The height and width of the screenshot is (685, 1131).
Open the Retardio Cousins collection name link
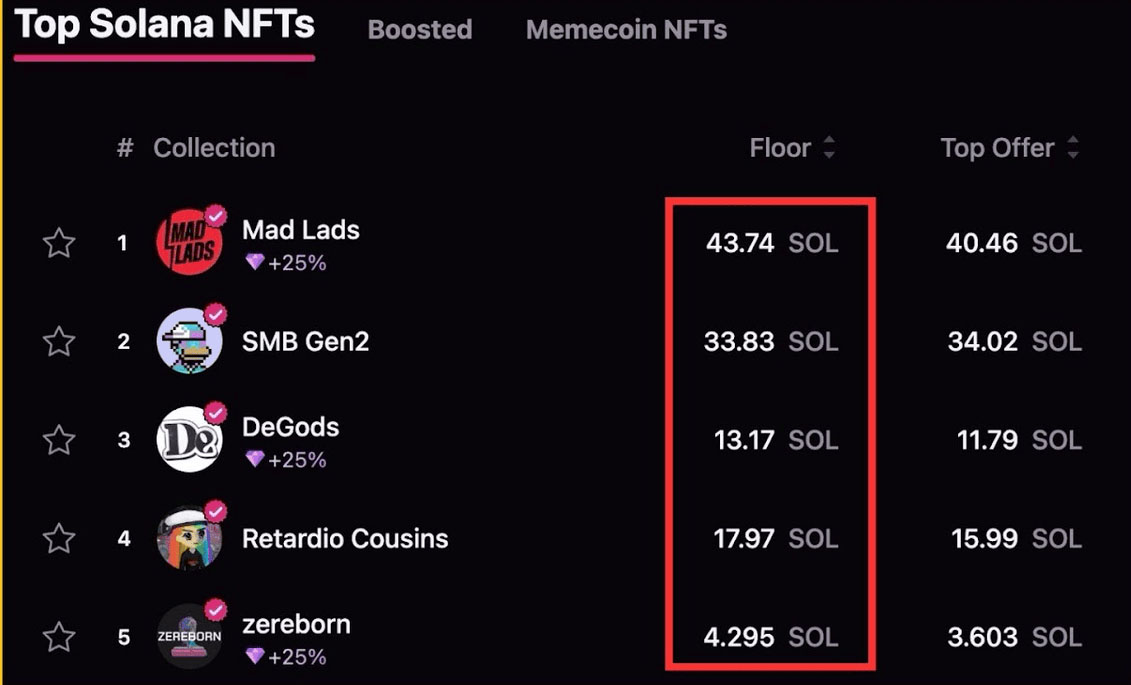pos(345,539)
